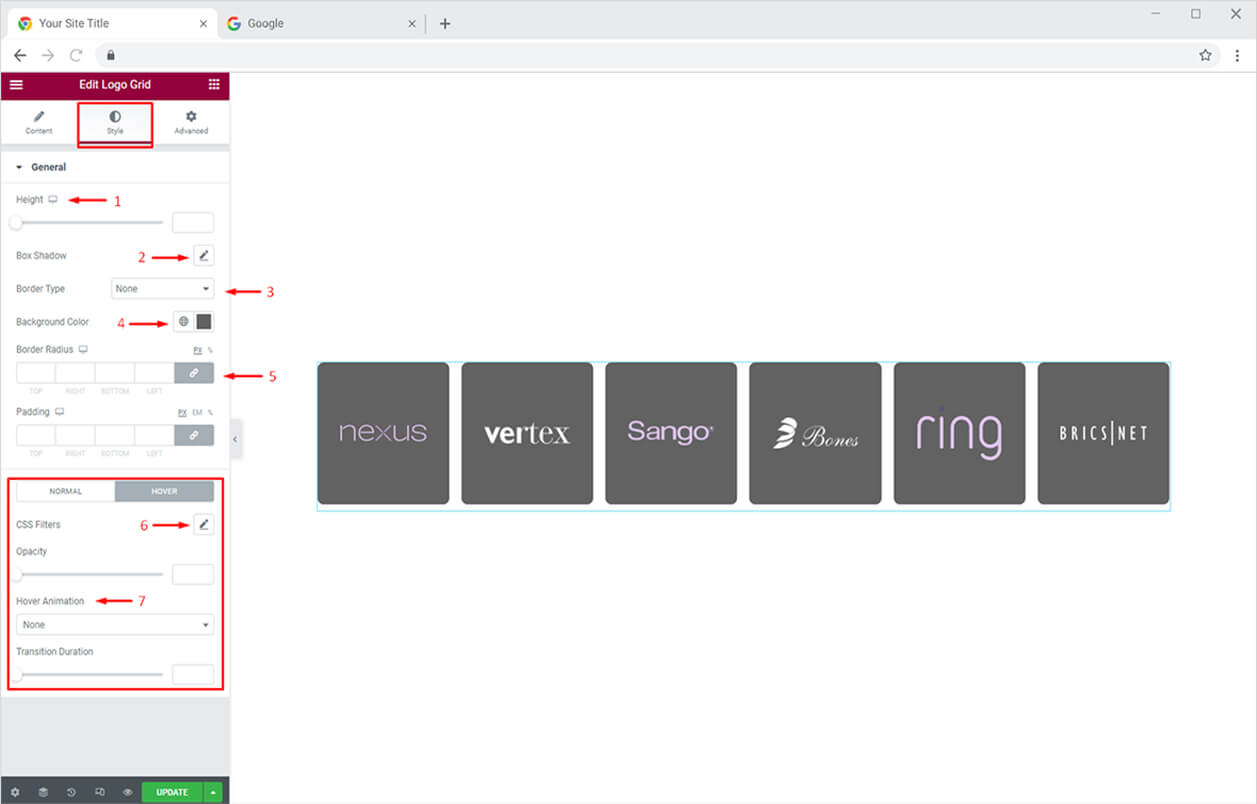Viewport: 1257px width, 804px height.
Task: Toggle Border Radius linked values
Action: click(x=194, y=373)
